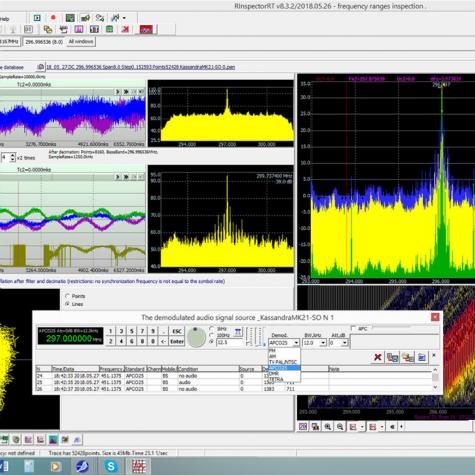Viewport: 475px width, 475px height.
Task: Click the yellow database icon in demodulated audio dialog
Action: pos(407,357)
